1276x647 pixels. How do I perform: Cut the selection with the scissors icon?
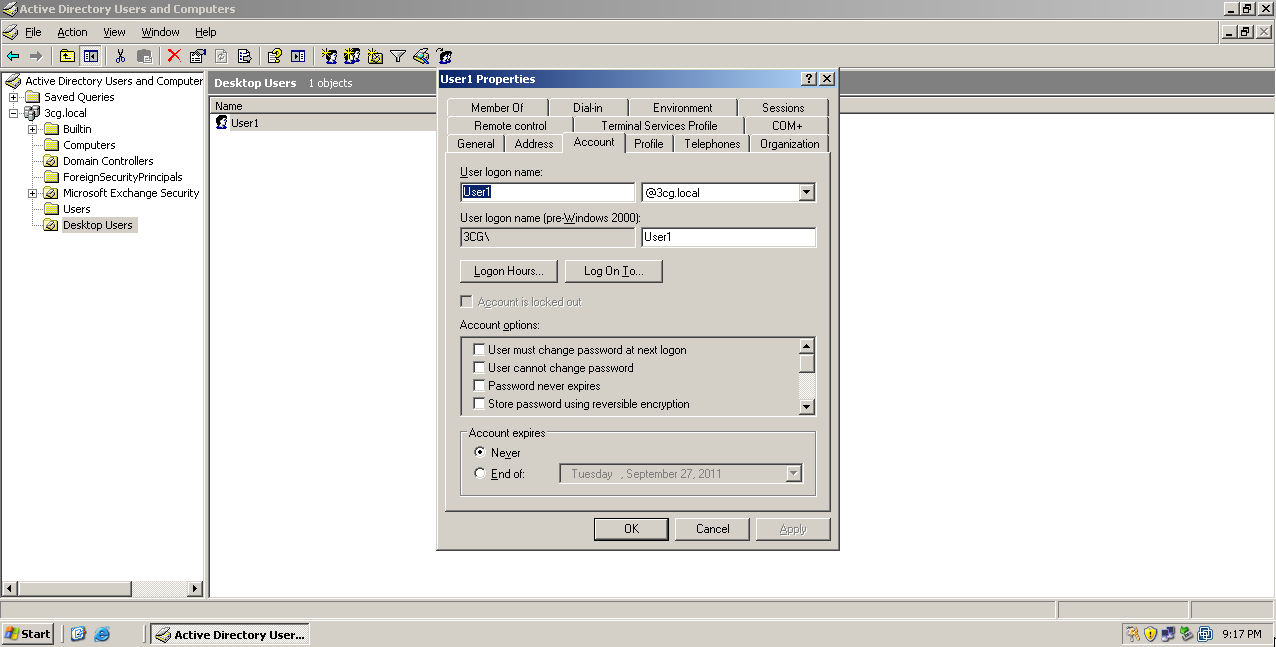(x=120, y=56)
